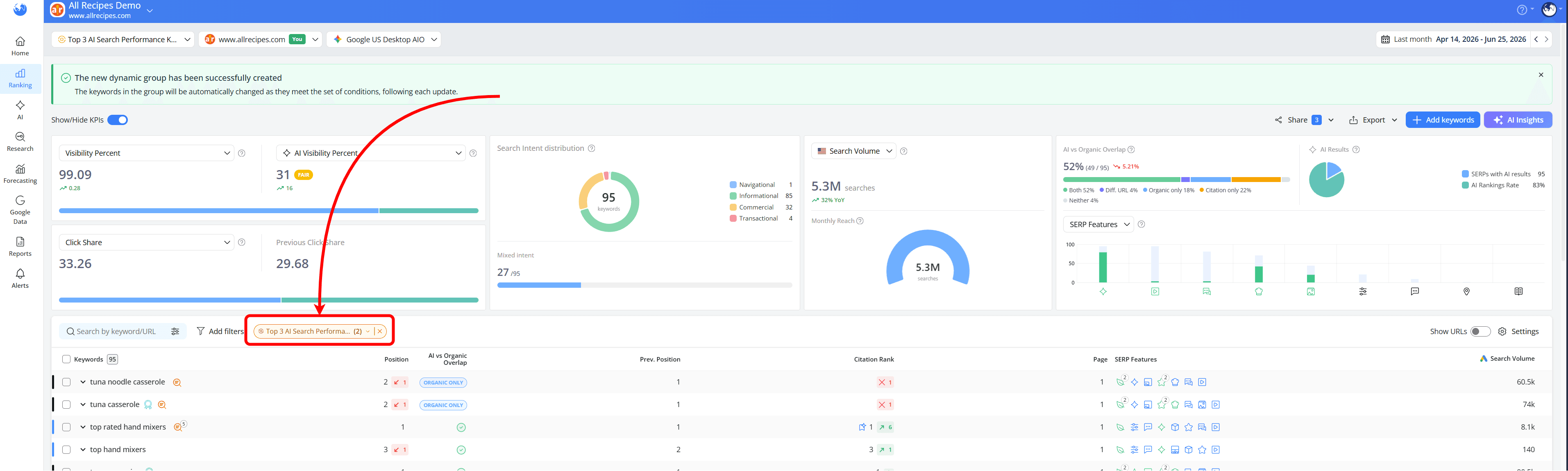Image resolution: width=1568 pixels, height=471 pixels.
Task: Toggle the Show/Hide KPIs switch
Action: click(x=118, y=120)
